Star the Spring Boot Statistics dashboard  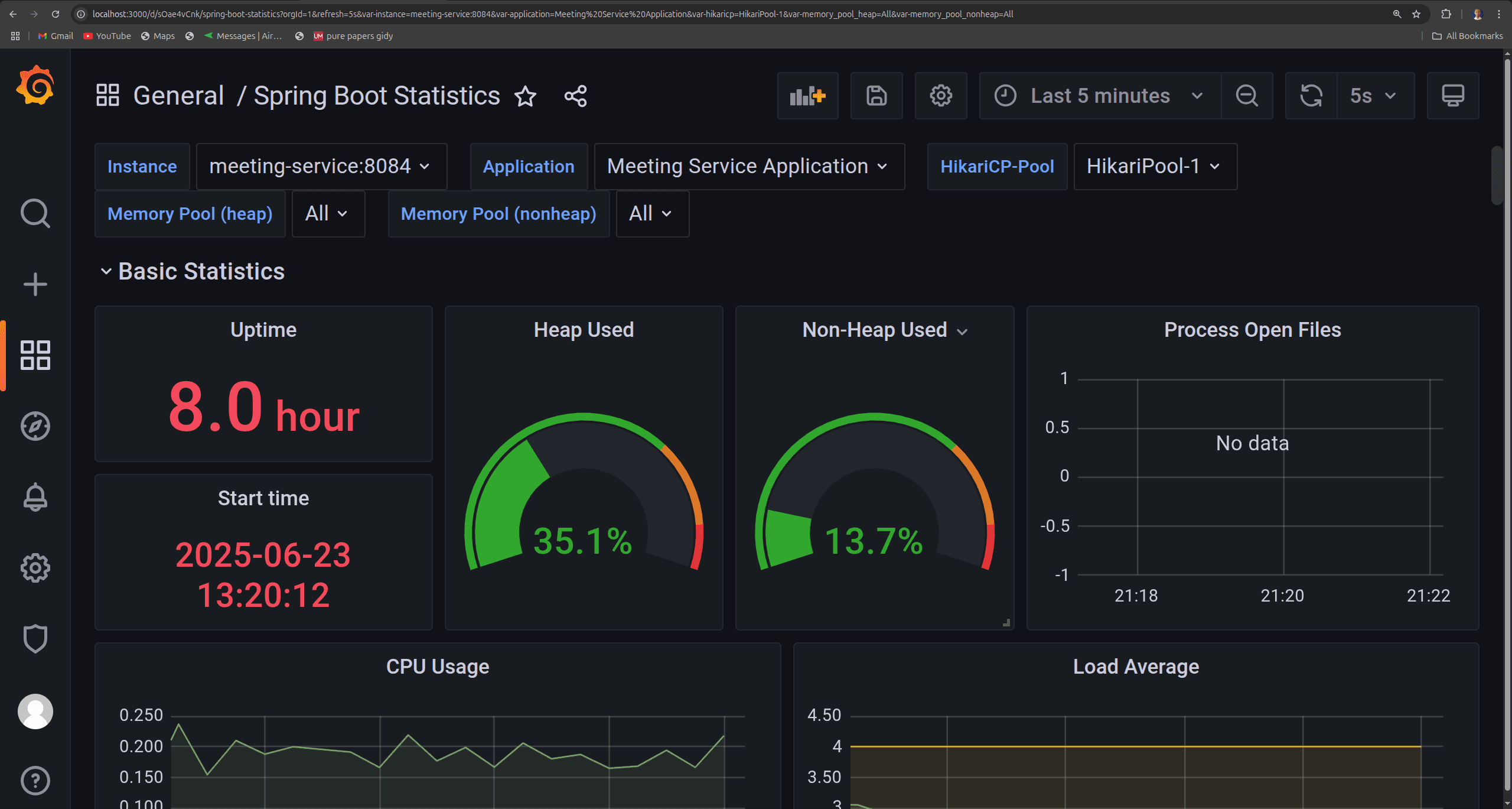pos(525,96)
